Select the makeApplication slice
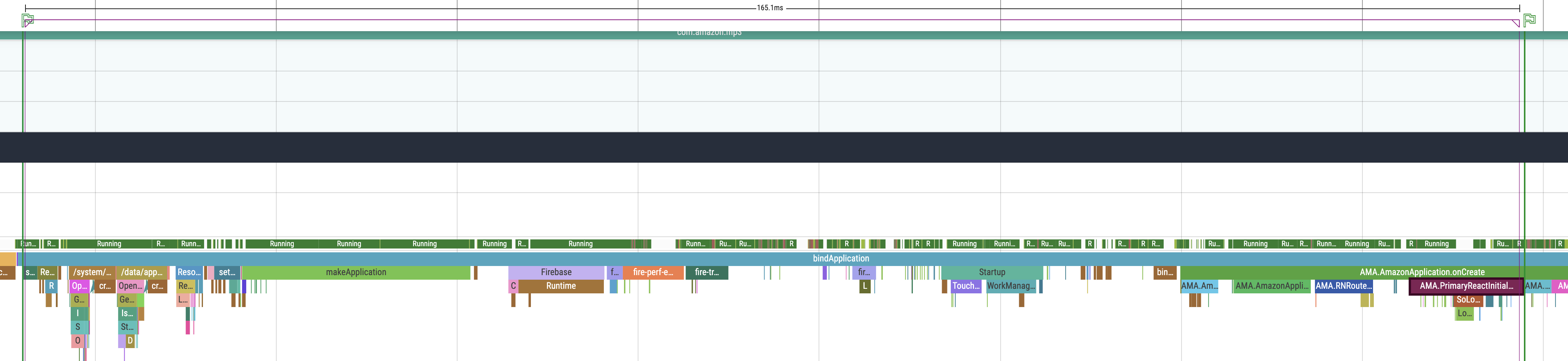Image resolution: width=1568 pixels, height=361 pixels. tap(355, 272)
